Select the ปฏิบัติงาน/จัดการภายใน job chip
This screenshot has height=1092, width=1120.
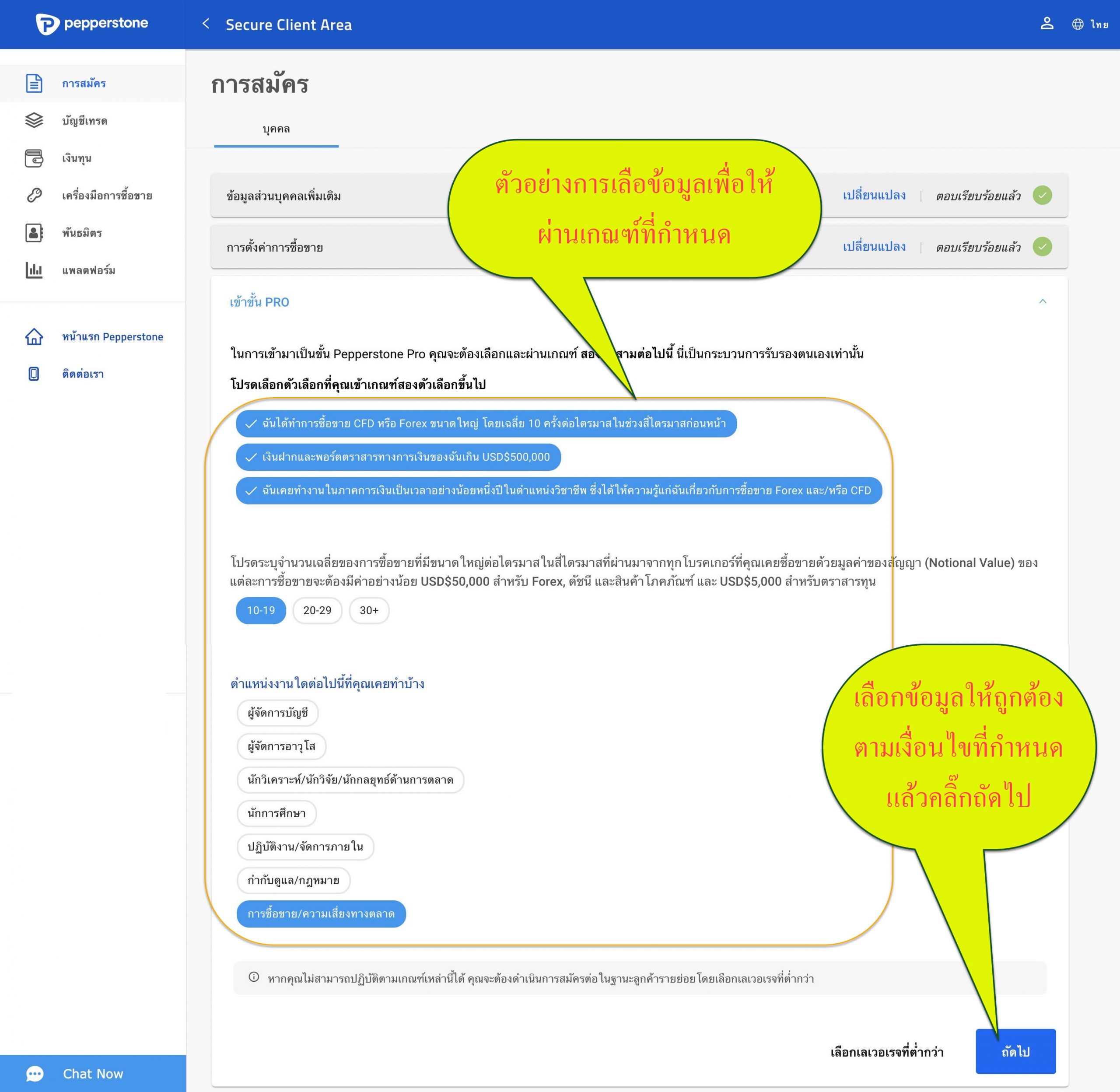(x=305, y=847)
